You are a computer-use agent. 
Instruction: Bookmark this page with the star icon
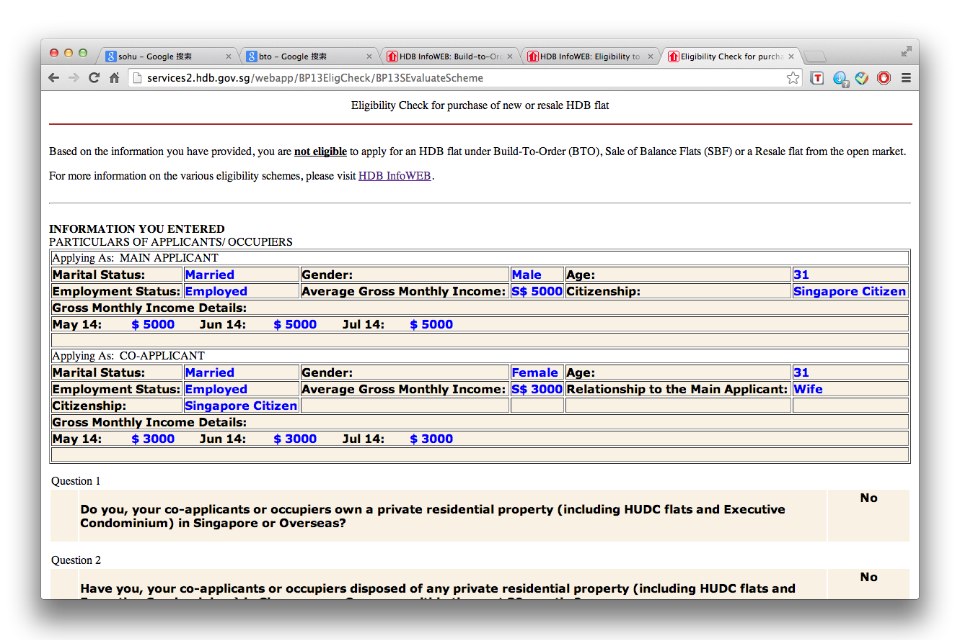point(792,78)
